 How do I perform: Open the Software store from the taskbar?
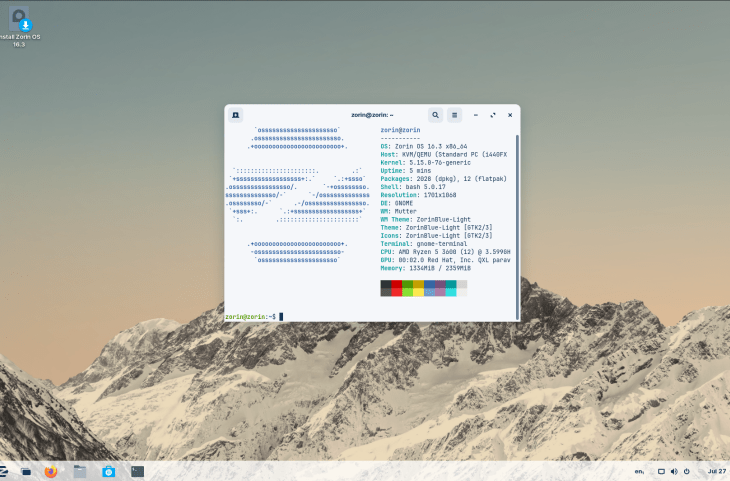point(108,471)
